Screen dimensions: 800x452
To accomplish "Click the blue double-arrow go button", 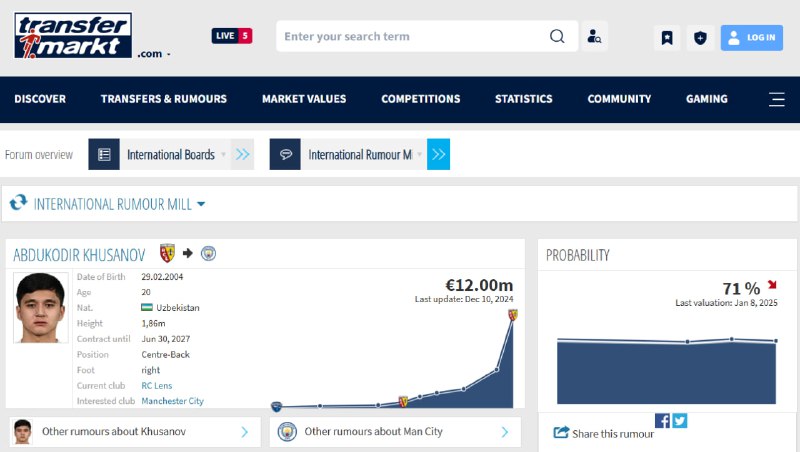I will click(x=438, y=154).
